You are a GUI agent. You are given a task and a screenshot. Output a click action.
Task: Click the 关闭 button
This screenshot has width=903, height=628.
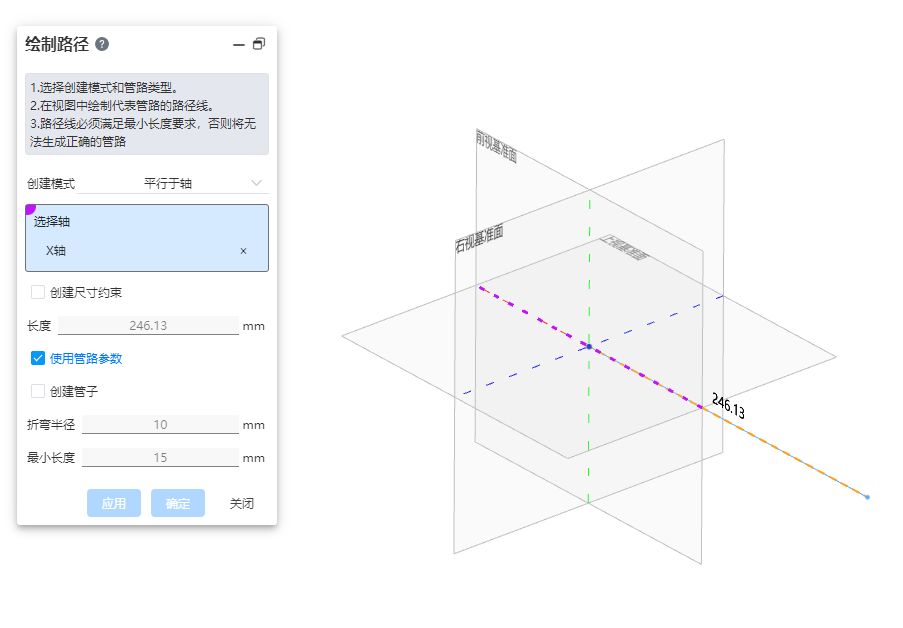point(241,503)
